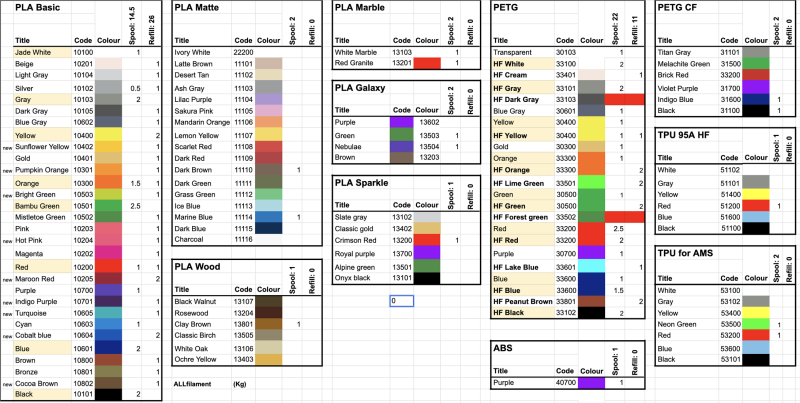Viewport: 800px width, 403px height.
Task: Click the Sunflower Yellow title cell
Action: pos(42,147)
